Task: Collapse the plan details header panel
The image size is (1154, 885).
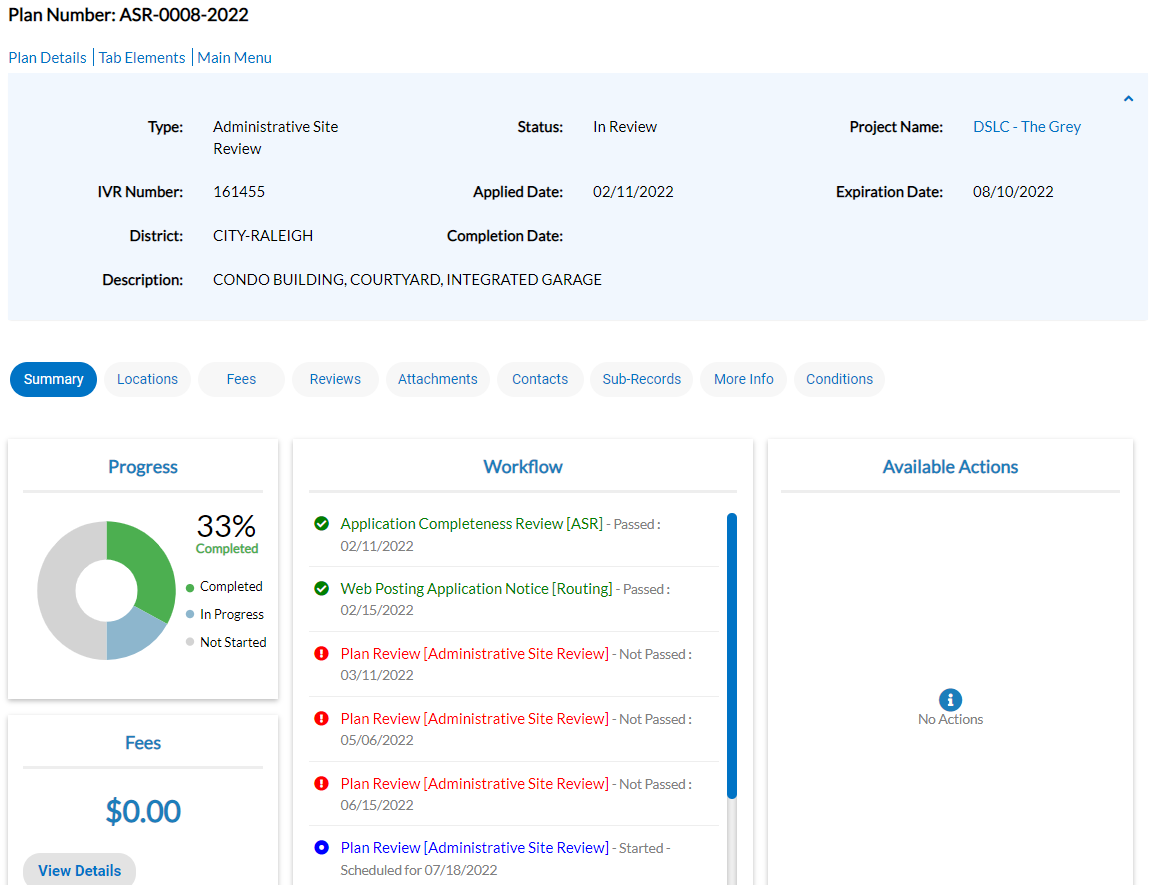Action: click(1128, 99)
